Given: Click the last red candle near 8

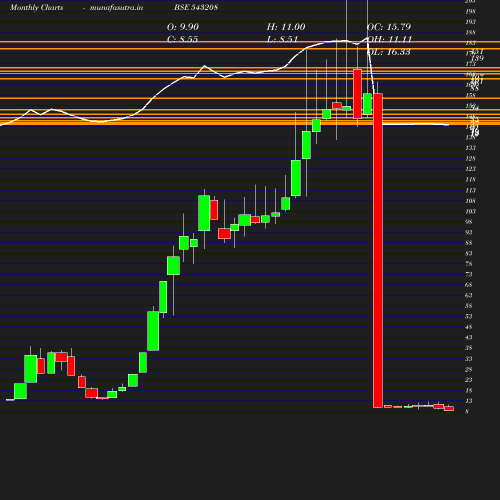Looking at the screenshot, I should pos(449,409).
